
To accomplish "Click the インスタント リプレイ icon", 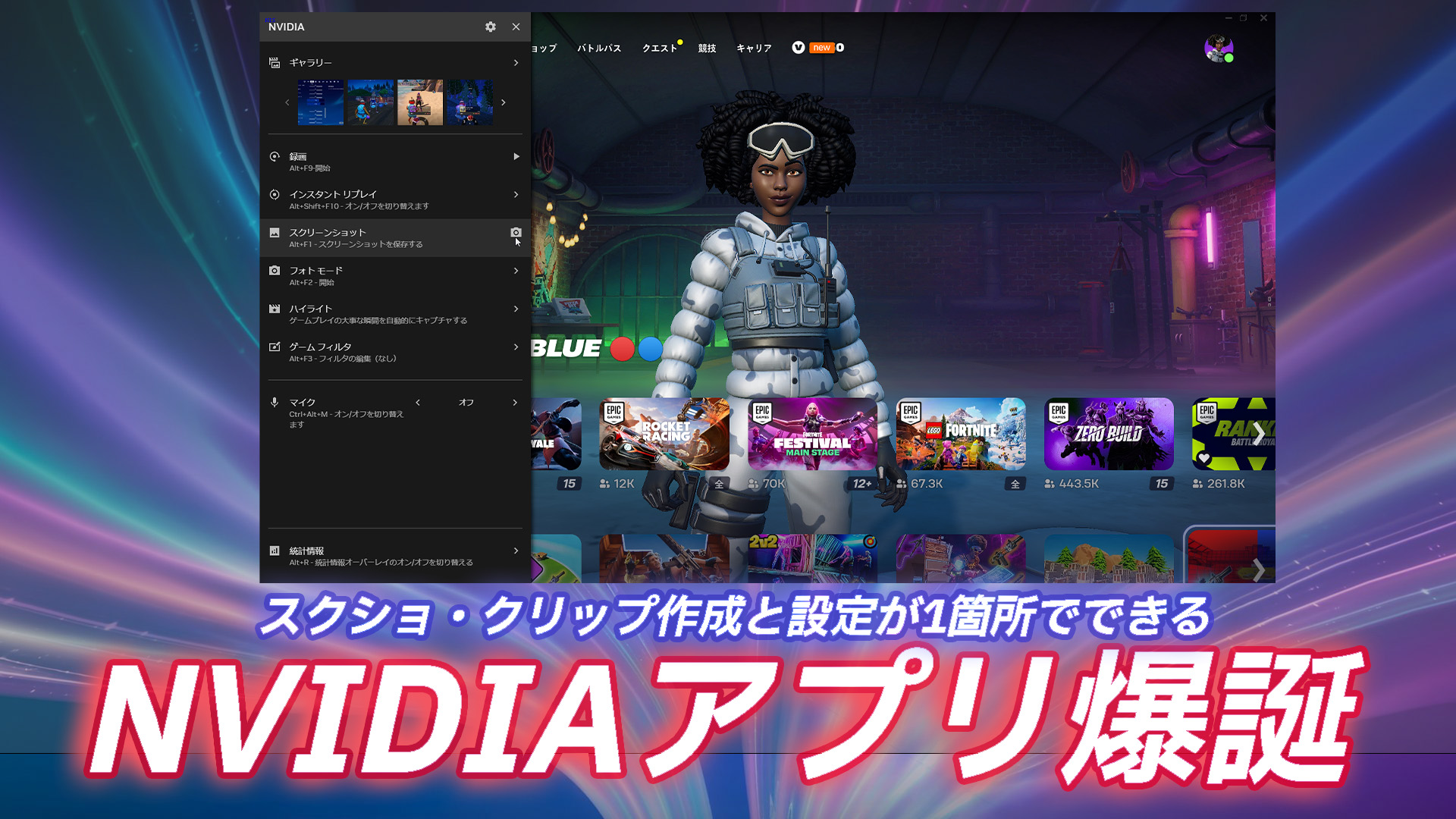I will [x=275, y=194].
